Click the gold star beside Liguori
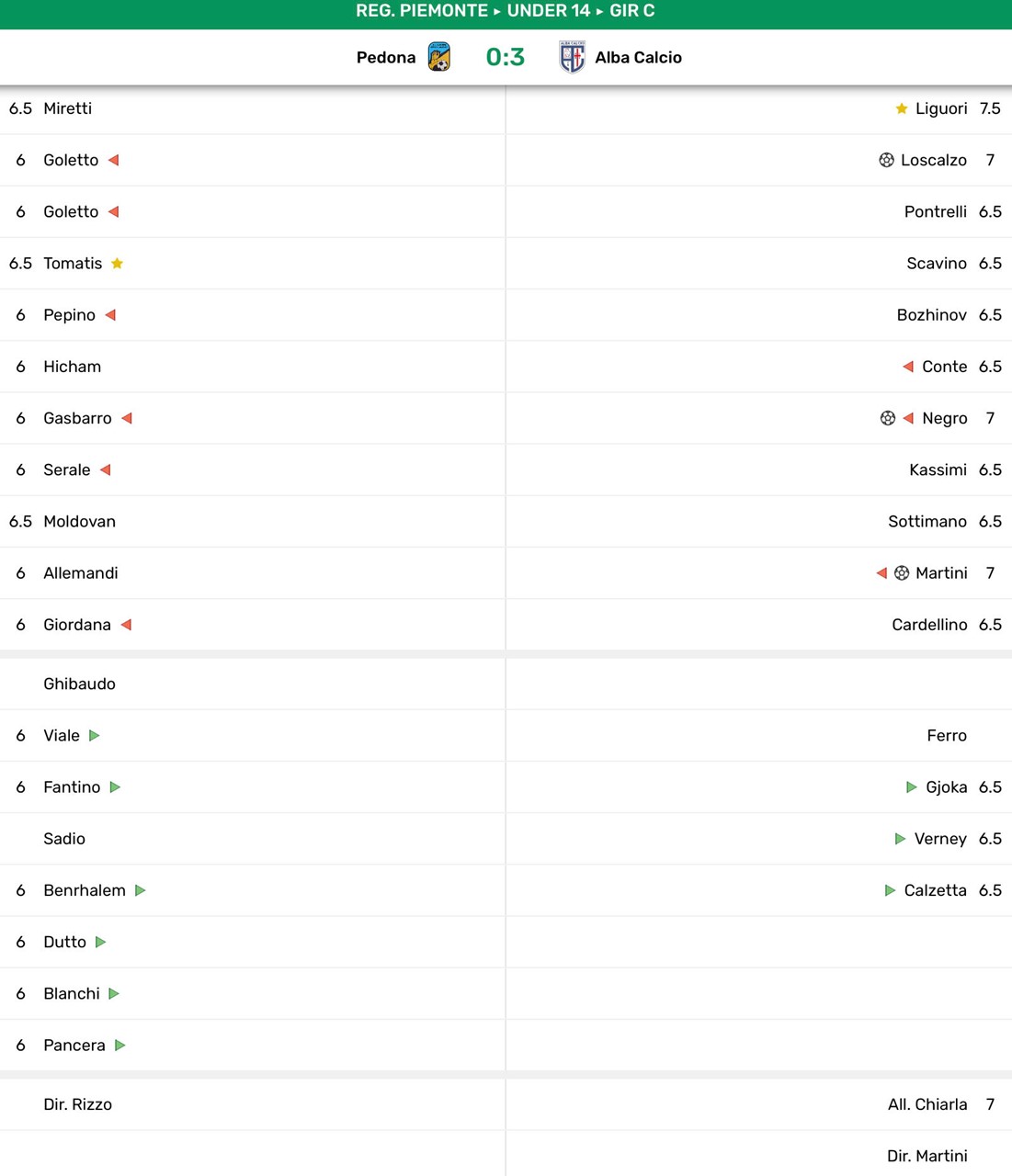This screenshot has height=1176, width=1012. (x=902, y=108)
